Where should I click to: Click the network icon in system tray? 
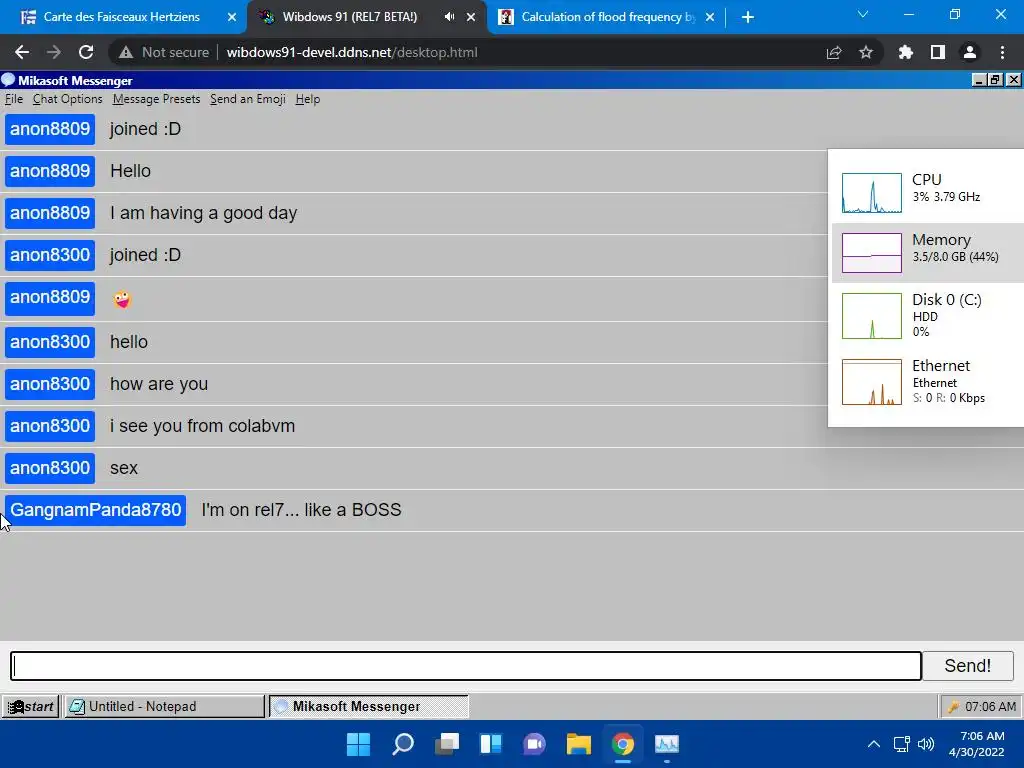tap(902, 744)
